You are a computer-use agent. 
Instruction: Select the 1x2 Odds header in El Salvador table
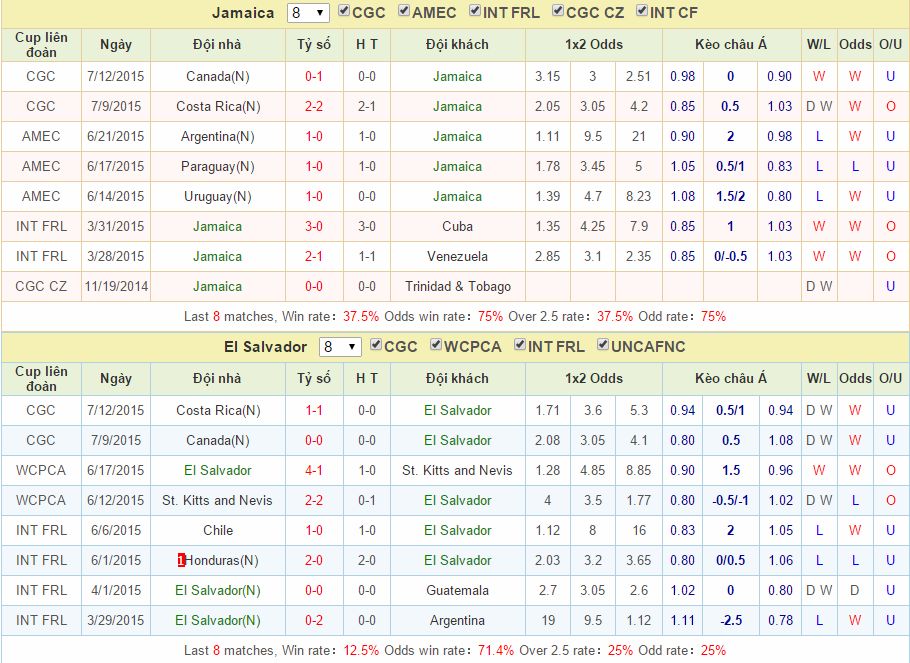pos(594,379)
